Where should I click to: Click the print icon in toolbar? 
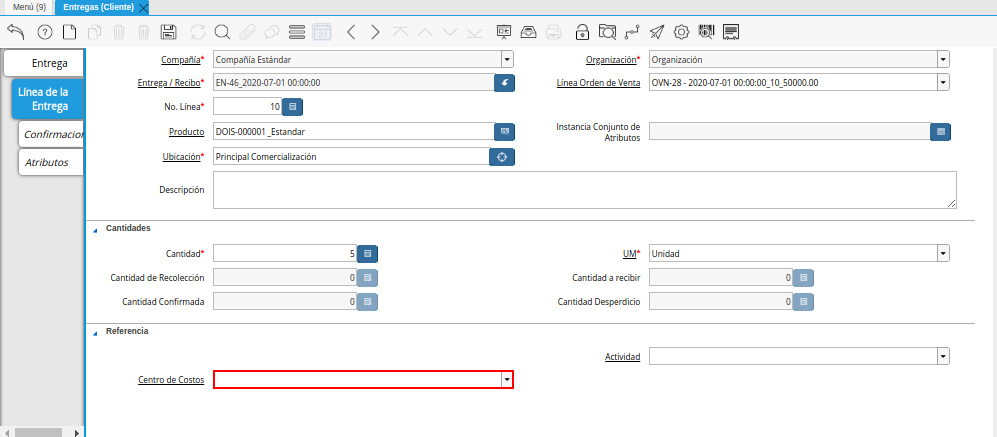[x=554, y=32]
